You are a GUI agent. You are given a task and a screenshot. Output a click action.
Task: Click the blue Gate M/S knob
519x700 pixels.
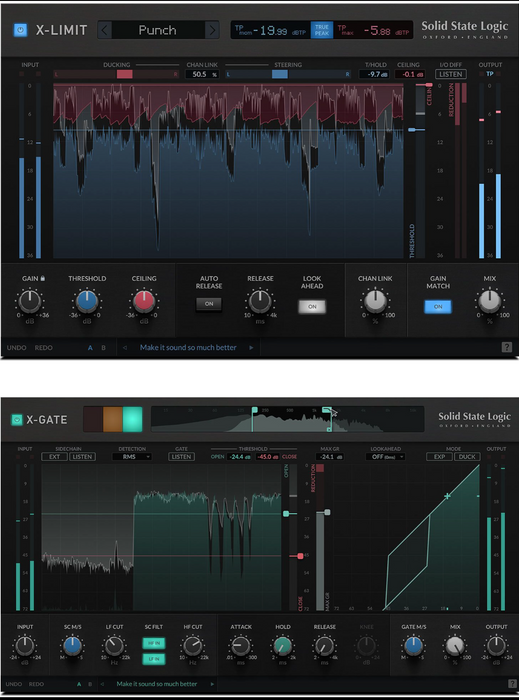(413, 646)
